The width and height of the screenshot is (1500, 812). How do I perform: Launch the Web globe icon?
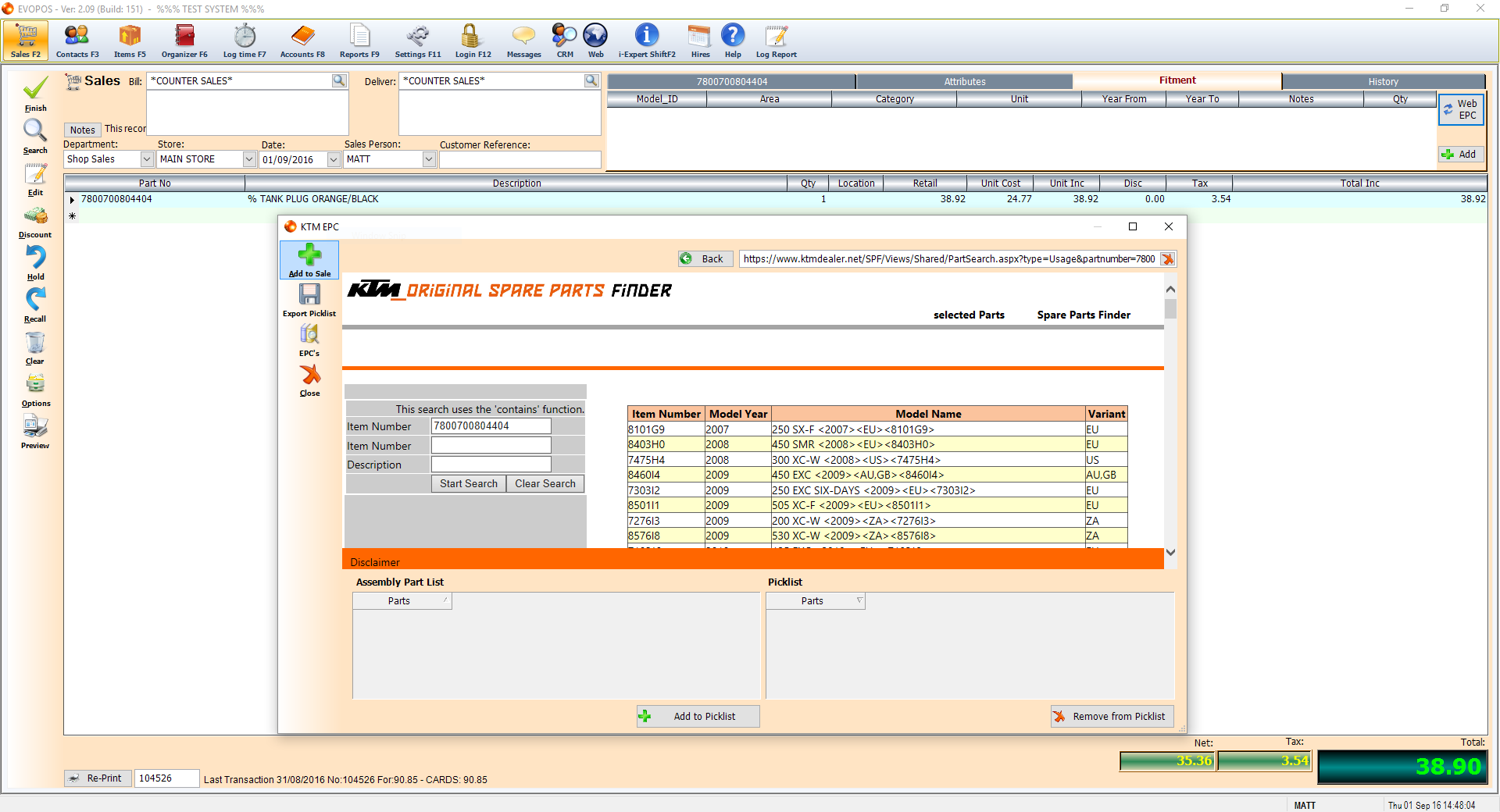[x=595, y=41]
